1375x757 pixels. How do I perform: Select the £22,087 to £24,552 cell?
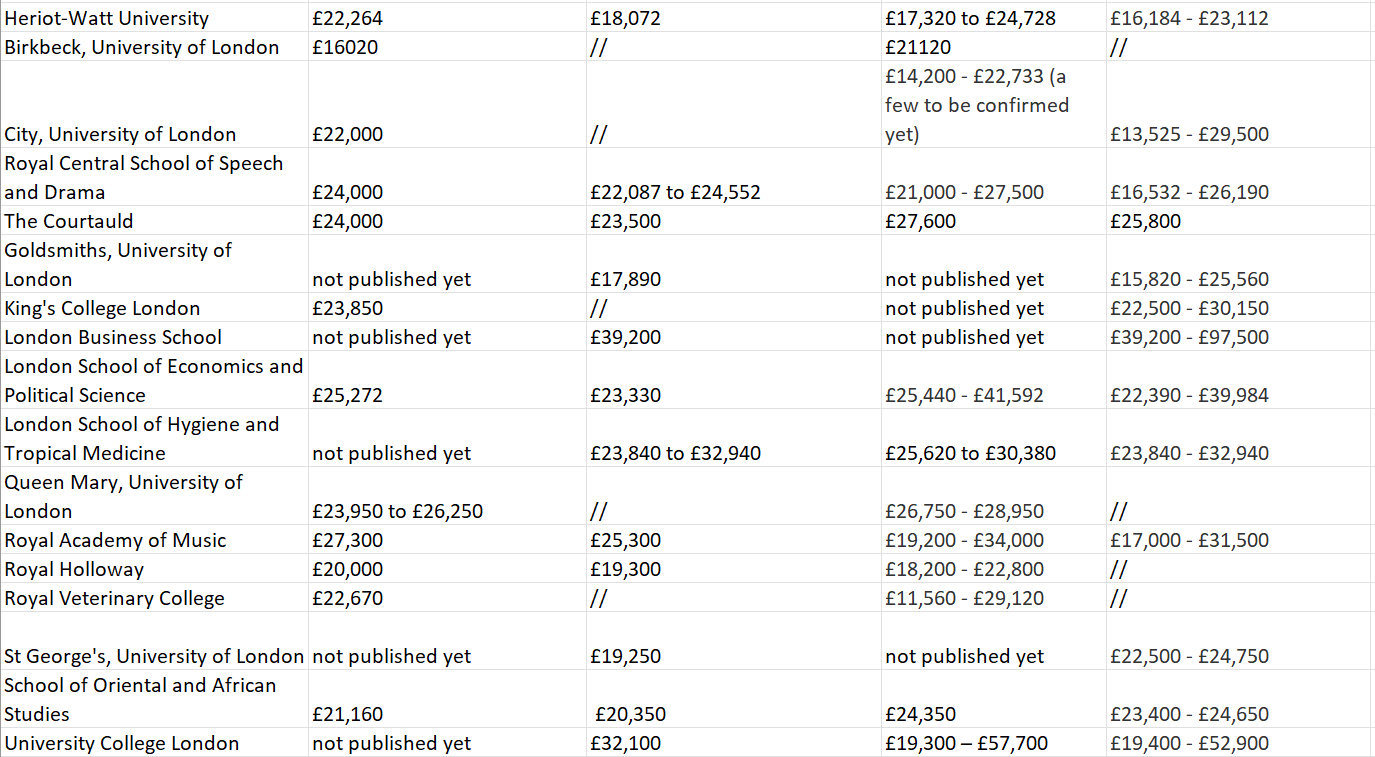(x=675, y=192)
